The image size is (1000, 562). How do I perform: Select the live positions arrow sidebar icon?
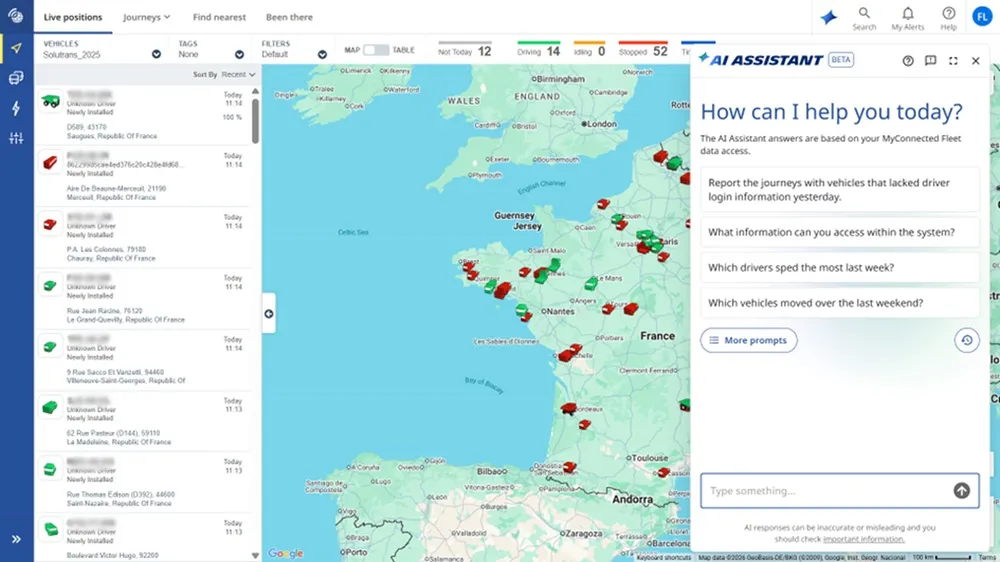click(x=17, y=48)
